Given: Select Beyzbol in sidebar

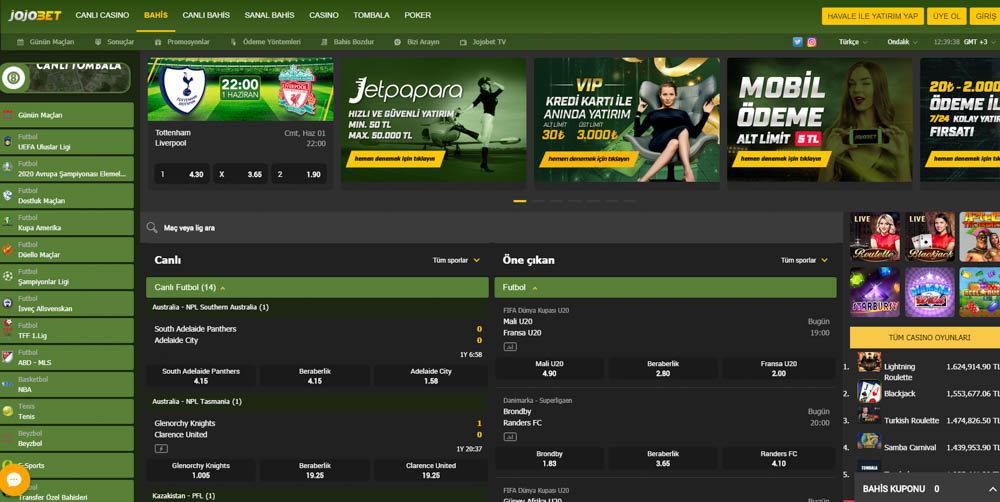Looking at the screenshot, I should [67, 439].
